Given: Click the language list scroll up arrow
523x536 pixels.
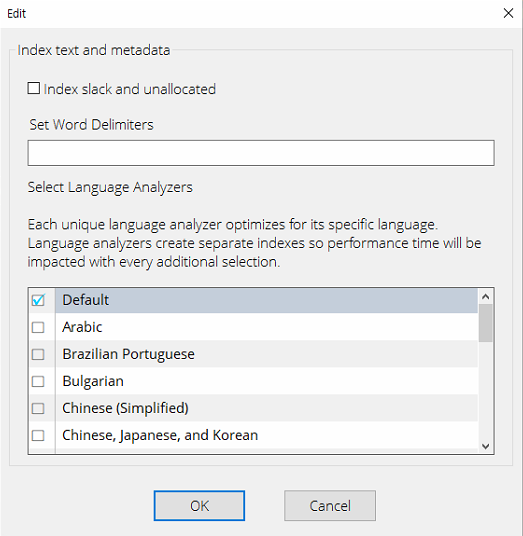Looking at the screenshot, I should (485, 297).
